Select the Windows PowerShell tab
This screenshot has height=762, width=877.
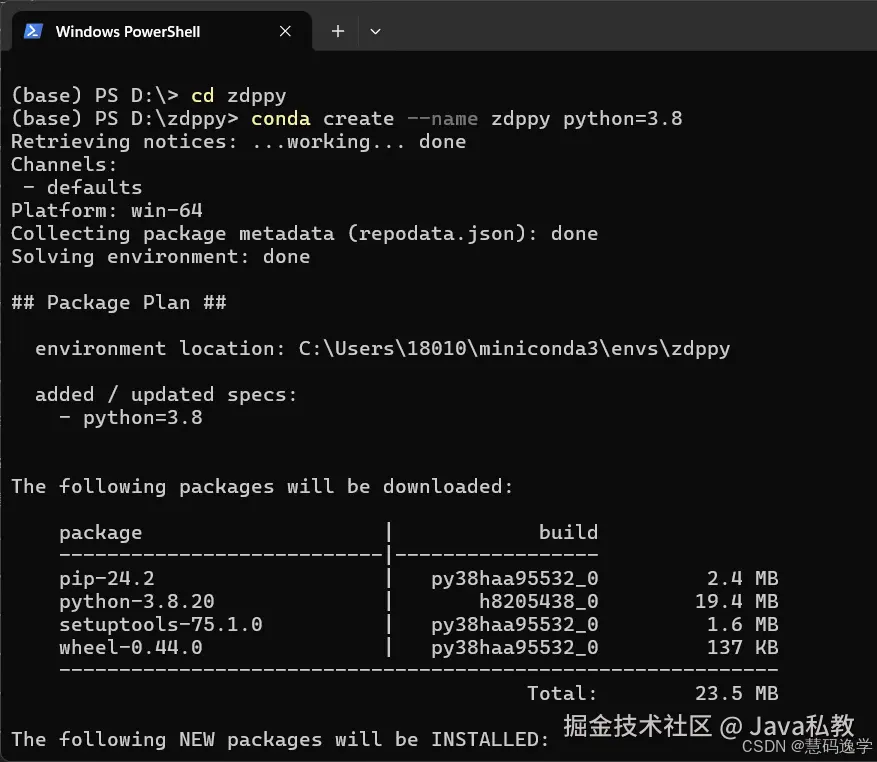click(162, 31)
